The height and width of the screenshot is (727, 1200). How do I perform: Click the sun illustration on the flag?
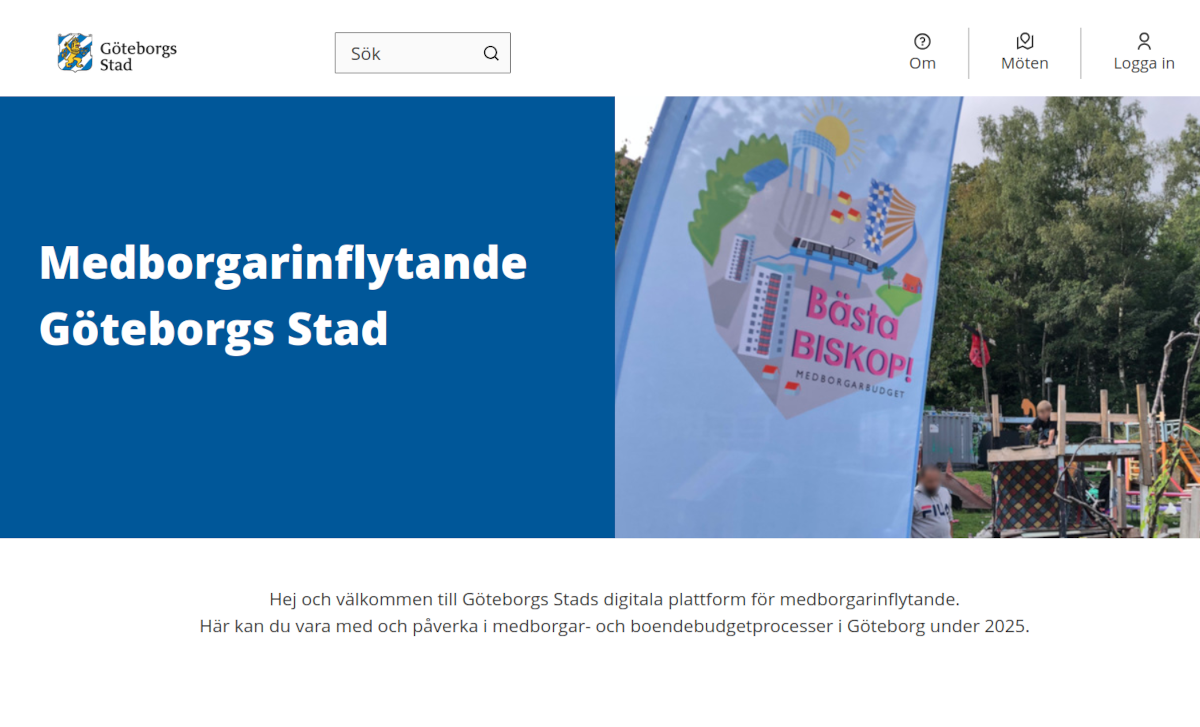click(832, 134)
